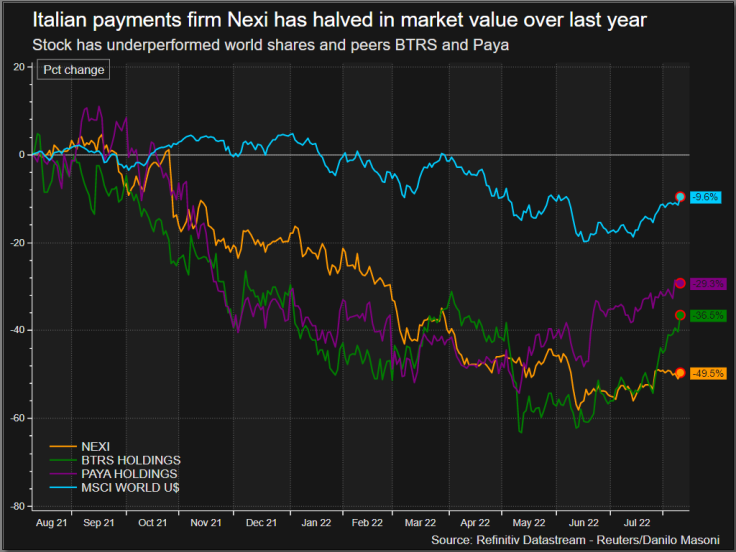Screen dimensions: 736x552
Task: Click the orange NEXI legend line swatch
Action: tap(63, 446)
